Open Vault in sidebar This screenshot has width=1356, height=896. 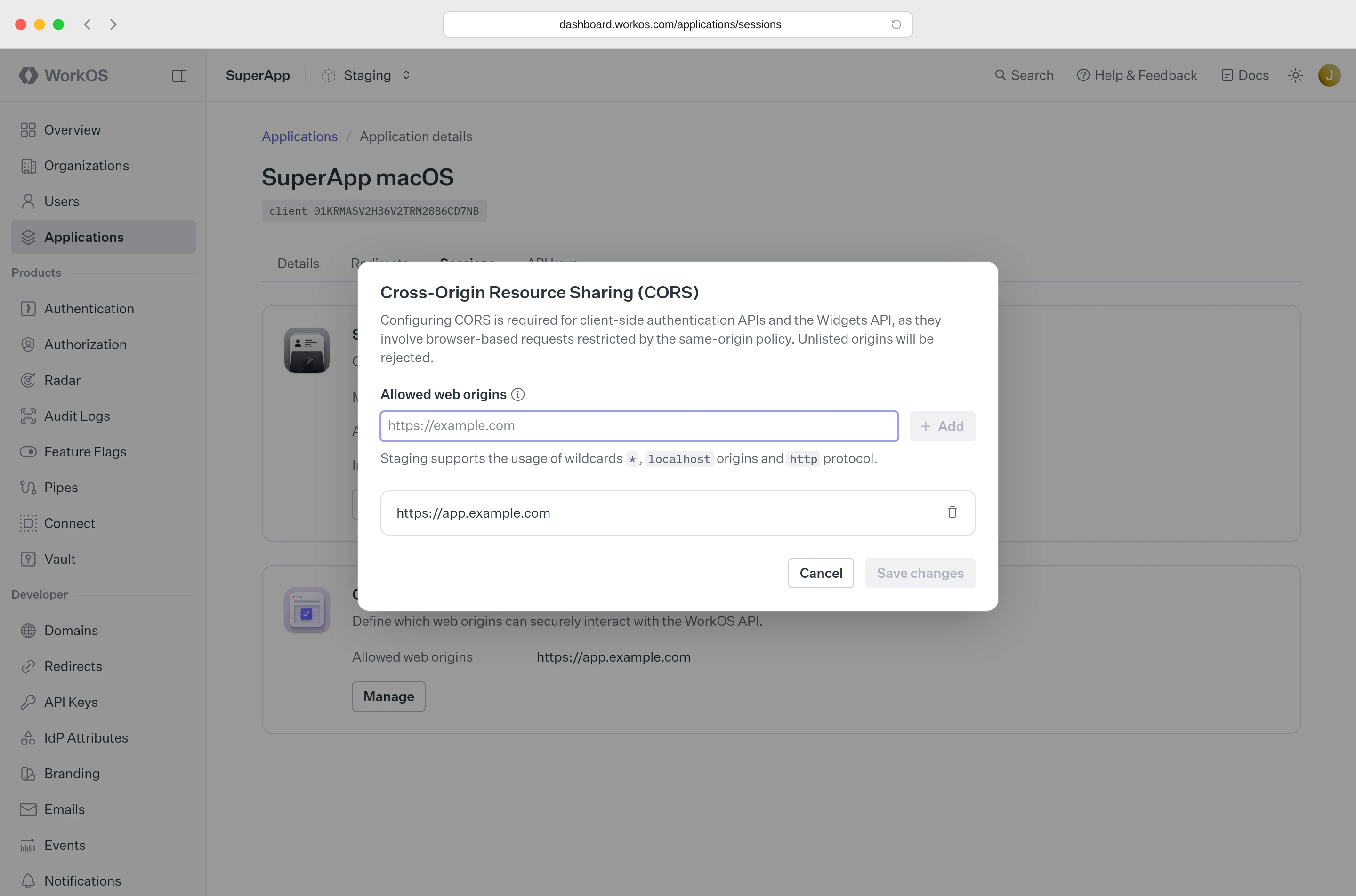(104, 559)
